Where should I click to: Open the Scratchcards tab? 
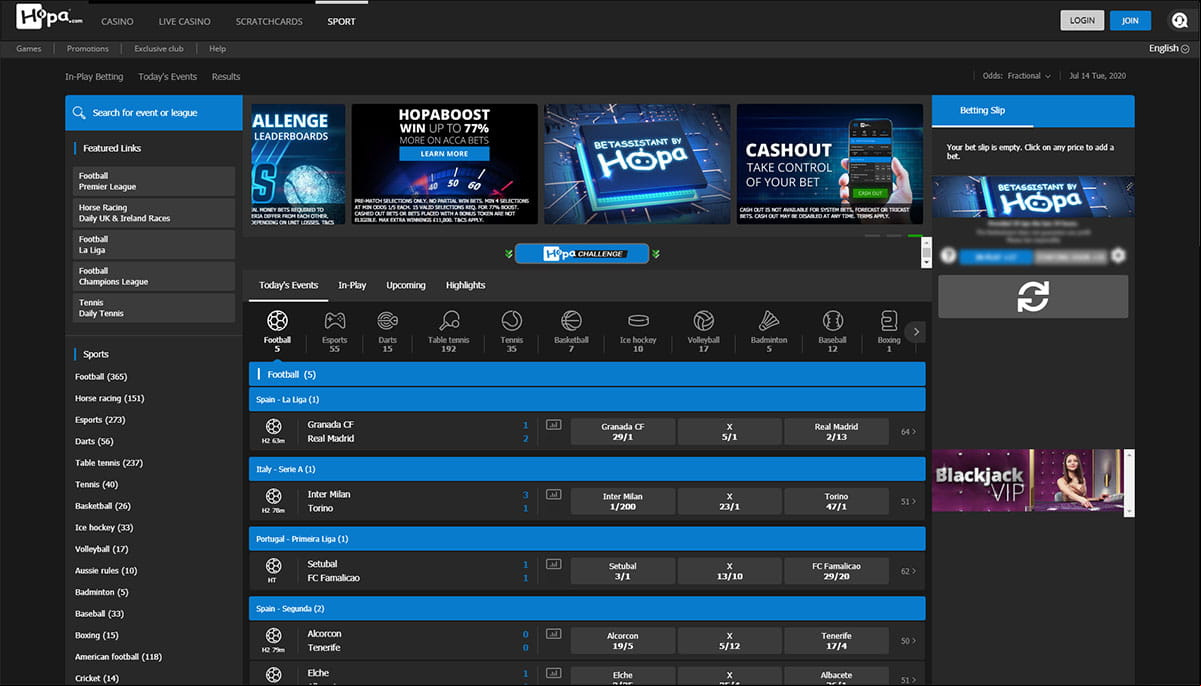[269, 21]
